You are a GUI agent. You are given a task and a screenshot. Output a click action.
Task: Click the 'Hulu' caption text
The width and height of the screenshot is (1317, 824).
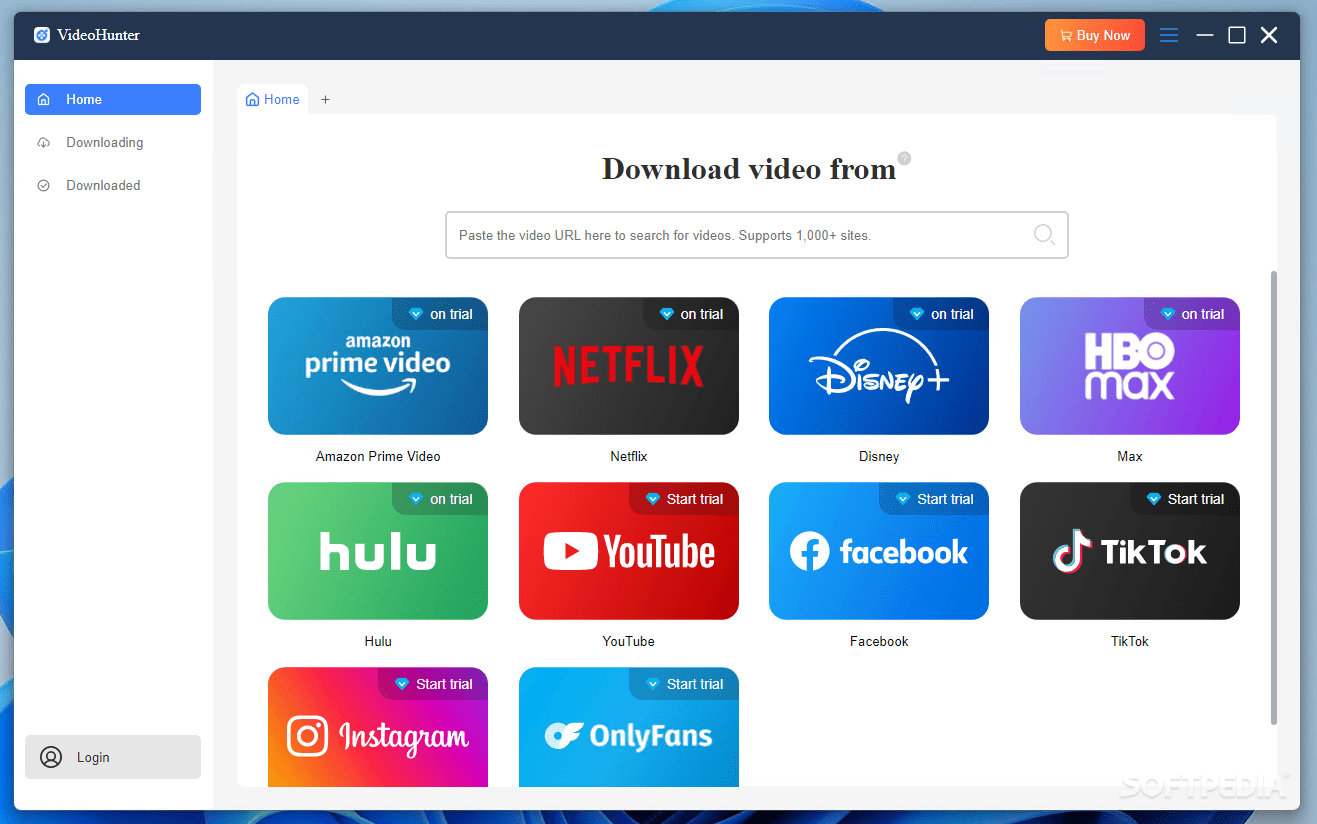point(378,641)
